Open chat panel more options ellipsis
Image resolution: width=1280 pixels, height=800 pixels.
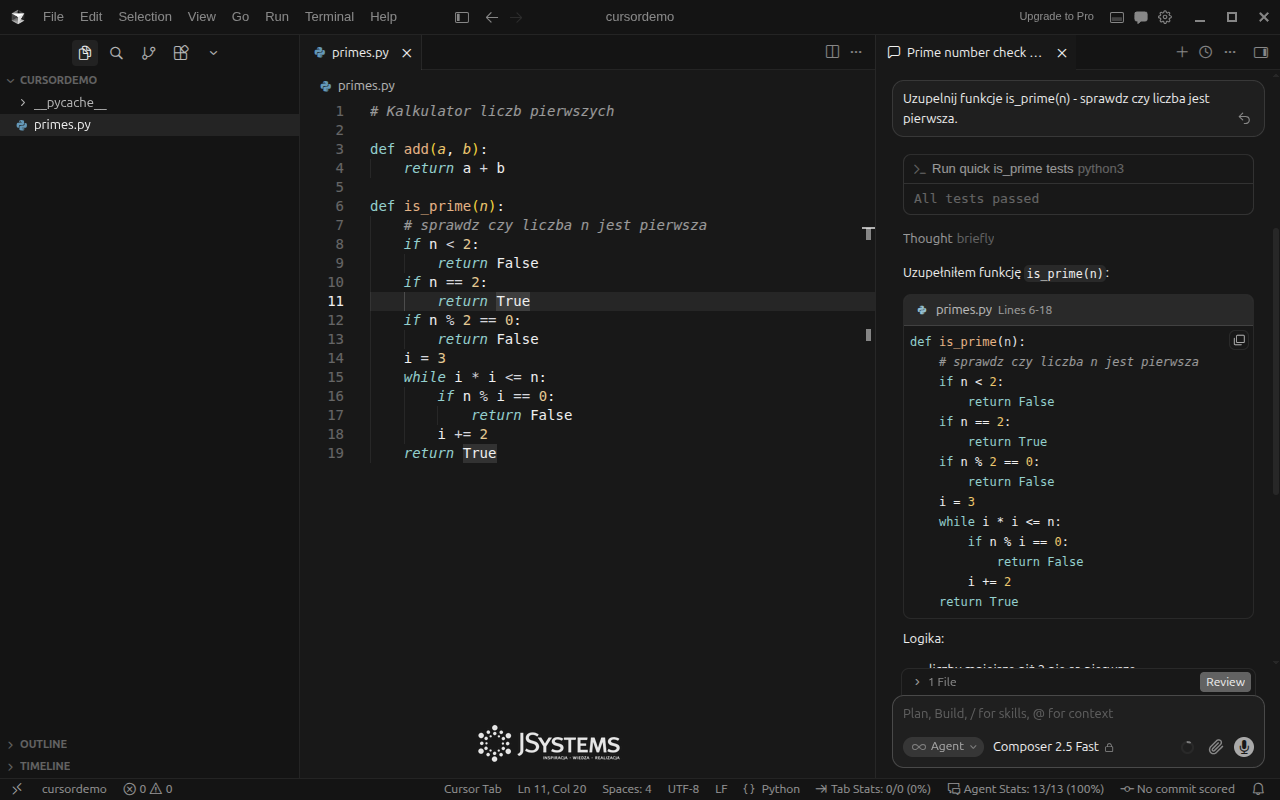pos(1230,52)
